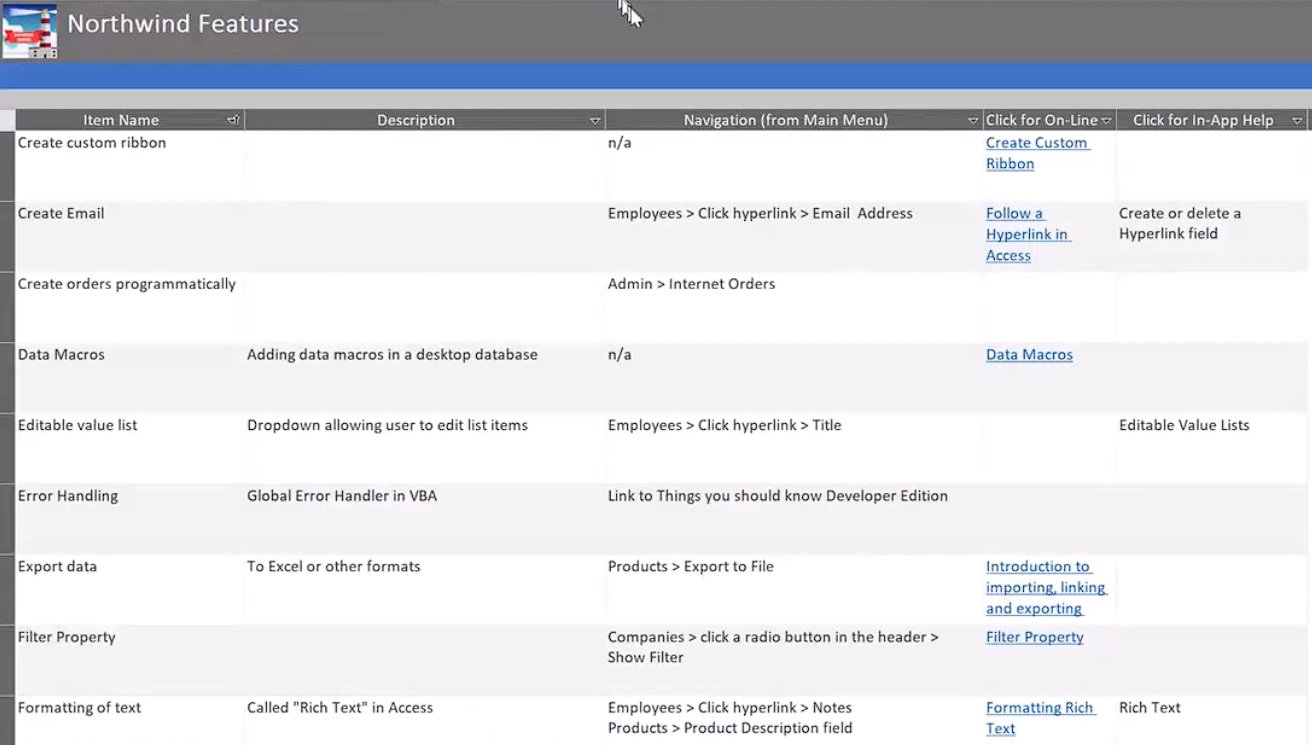Follow a Hyperlink in Access link

(x=1028, y=234)
